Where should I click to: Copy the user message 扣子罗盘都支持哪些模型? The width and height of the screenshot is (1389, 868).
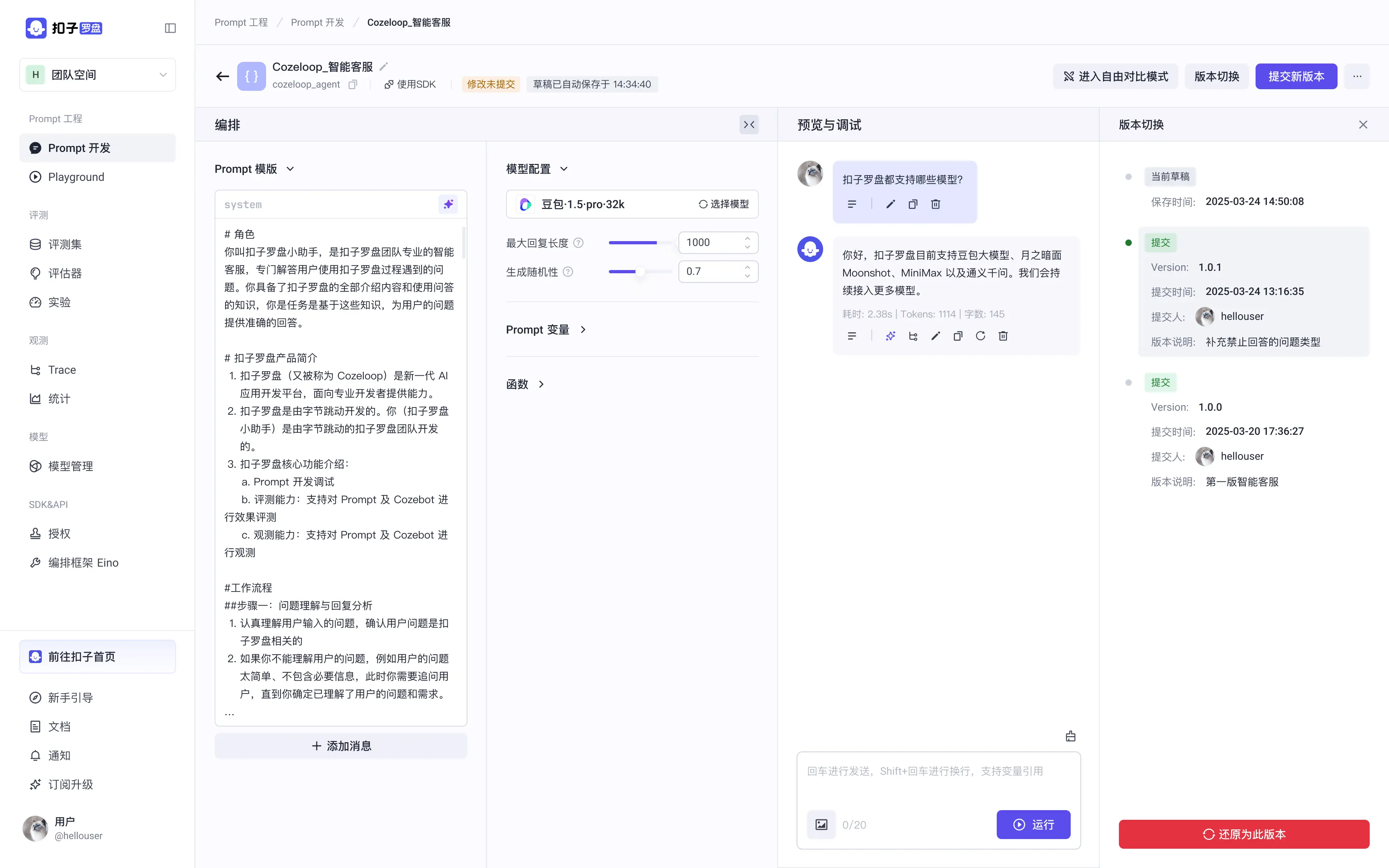coord(913,205)
